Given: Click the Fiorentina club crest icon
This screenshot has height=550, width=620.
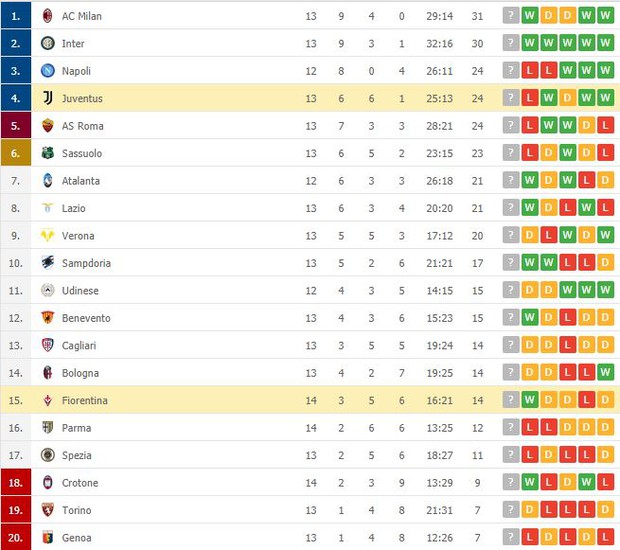Looking at the screenshot, I should point(47,400).
